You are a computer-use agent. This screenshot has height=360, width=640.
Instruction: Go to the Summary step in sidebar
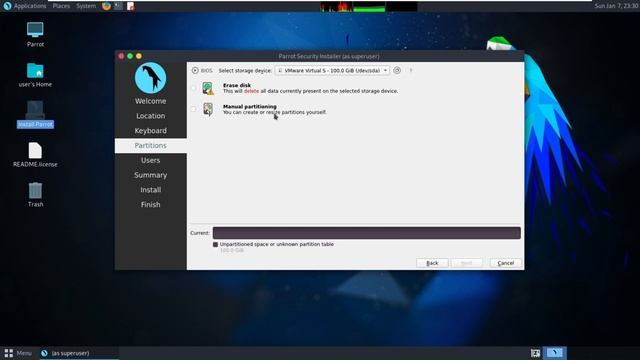click(x=151, y=175)
